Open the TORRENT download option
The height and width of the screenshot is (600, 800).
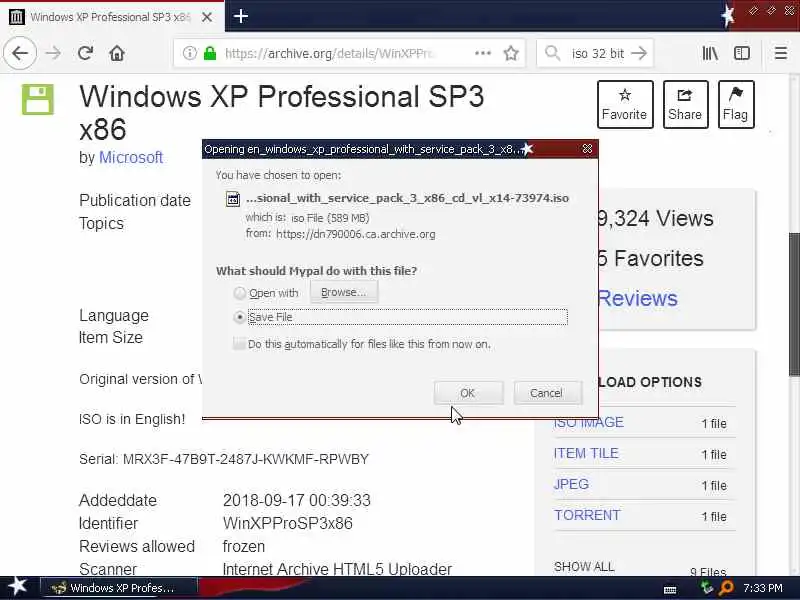[x=587, y=515]
